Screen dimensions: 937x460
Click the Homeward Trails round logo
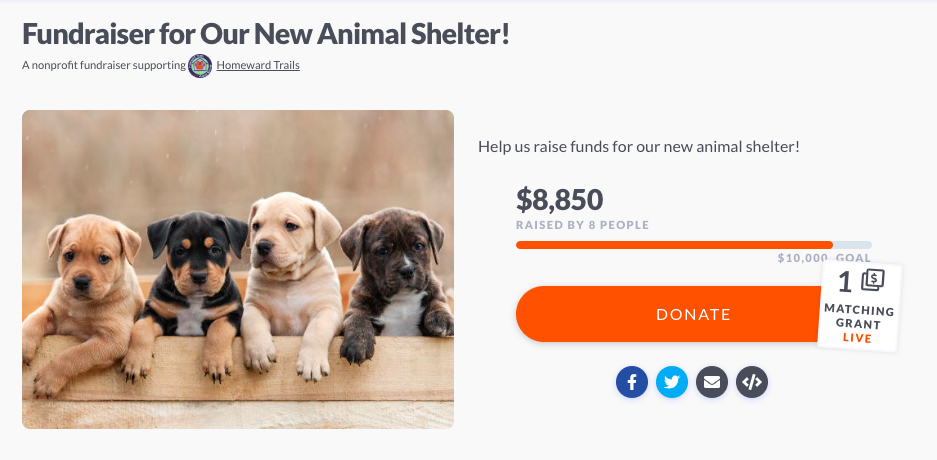(x=200, y=66)
